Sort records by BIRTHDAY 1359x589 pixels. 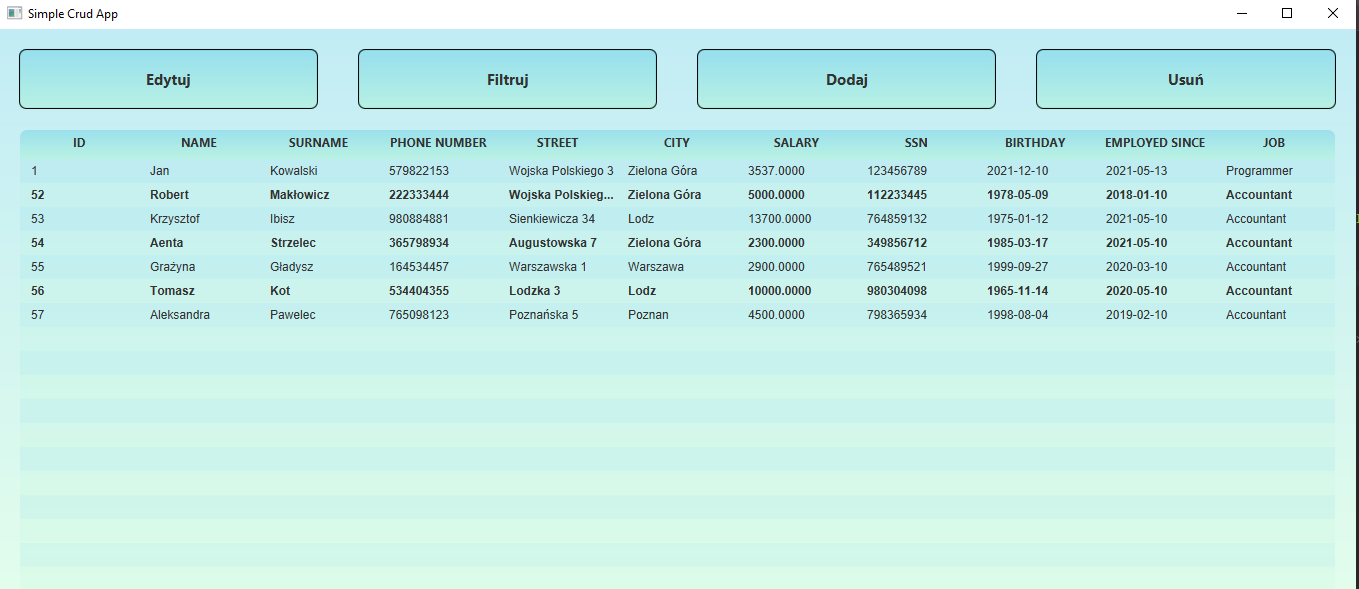[1036, 142]
